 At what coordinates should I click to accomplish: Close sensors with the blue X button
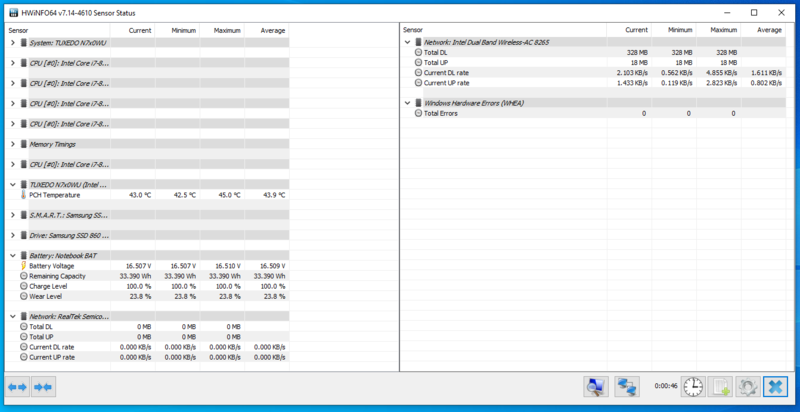(x=776, y=387)
